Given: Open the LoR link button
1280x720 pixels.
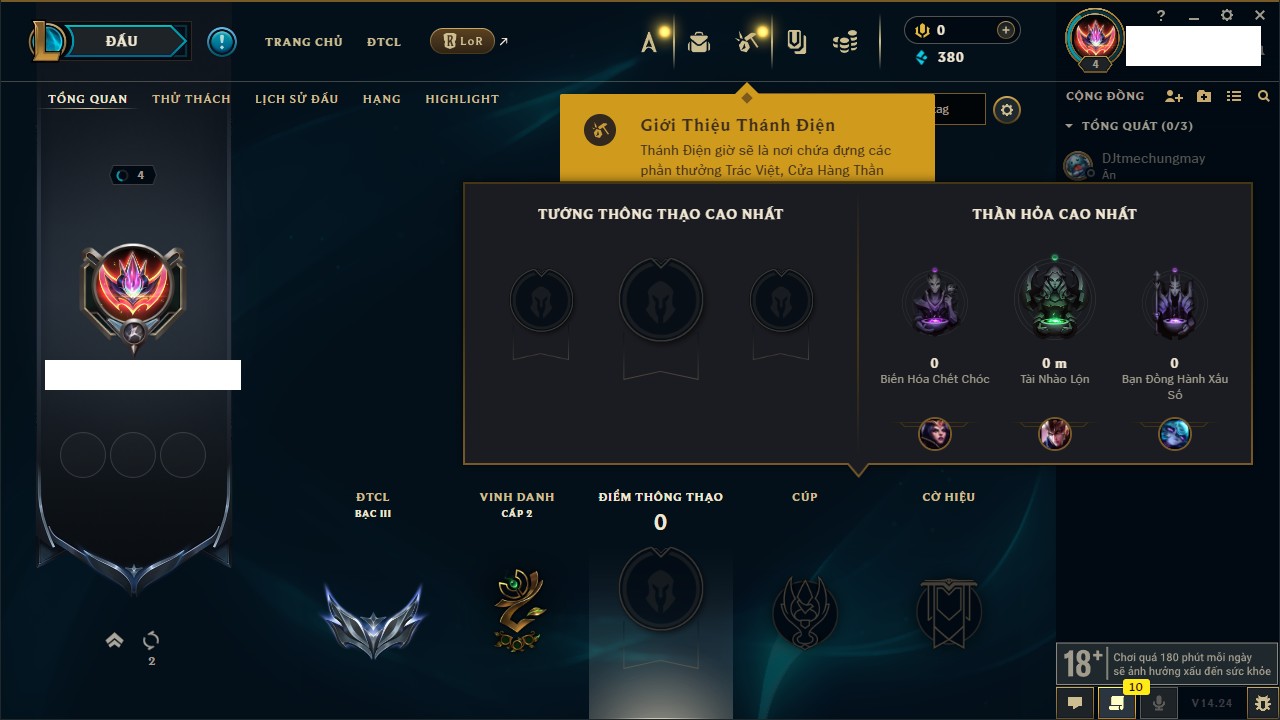Looking at the screenshot, I should (x=462, y=41).
